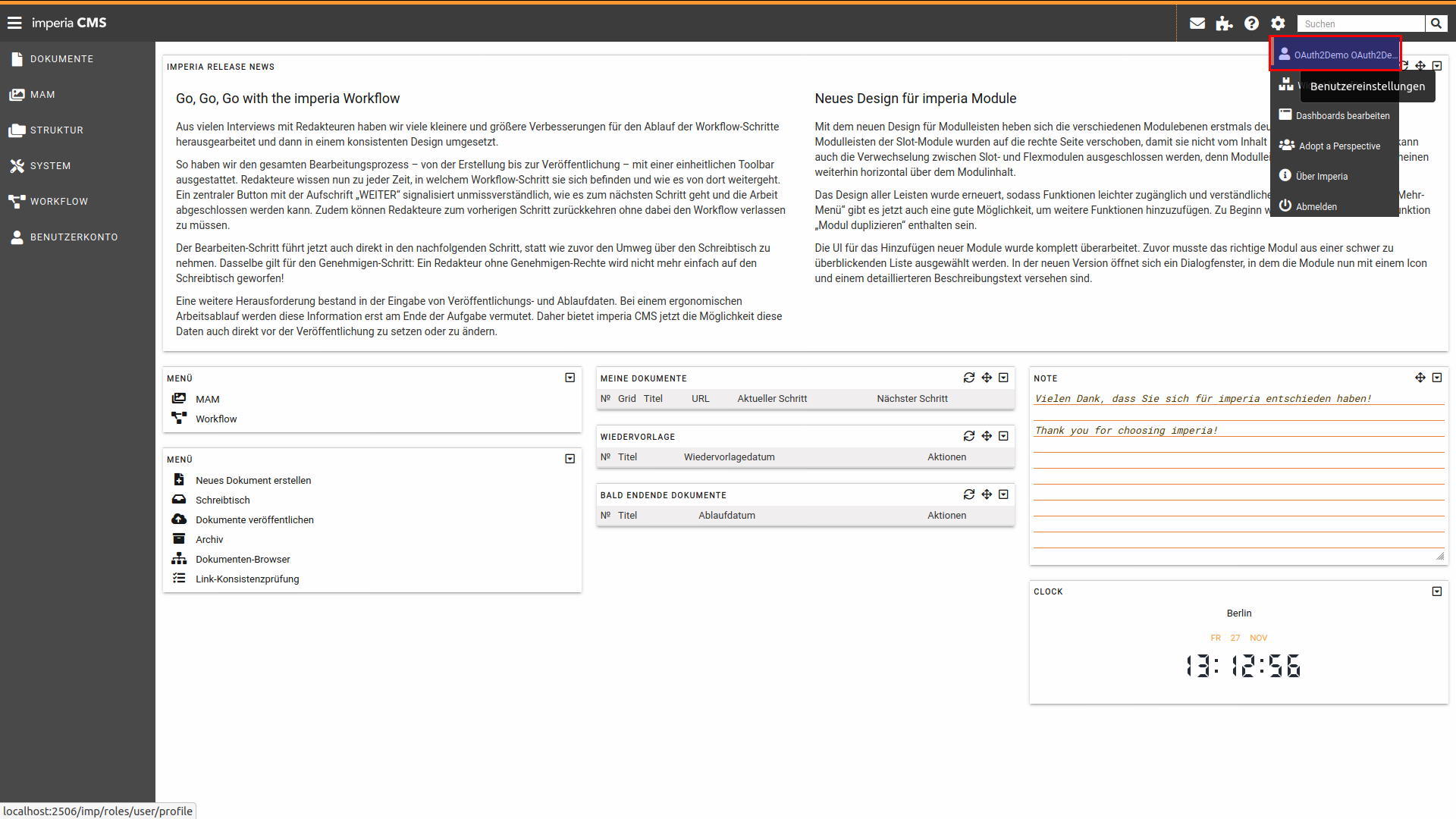Open Workflow link in the Menü widget

coord(216,419)
